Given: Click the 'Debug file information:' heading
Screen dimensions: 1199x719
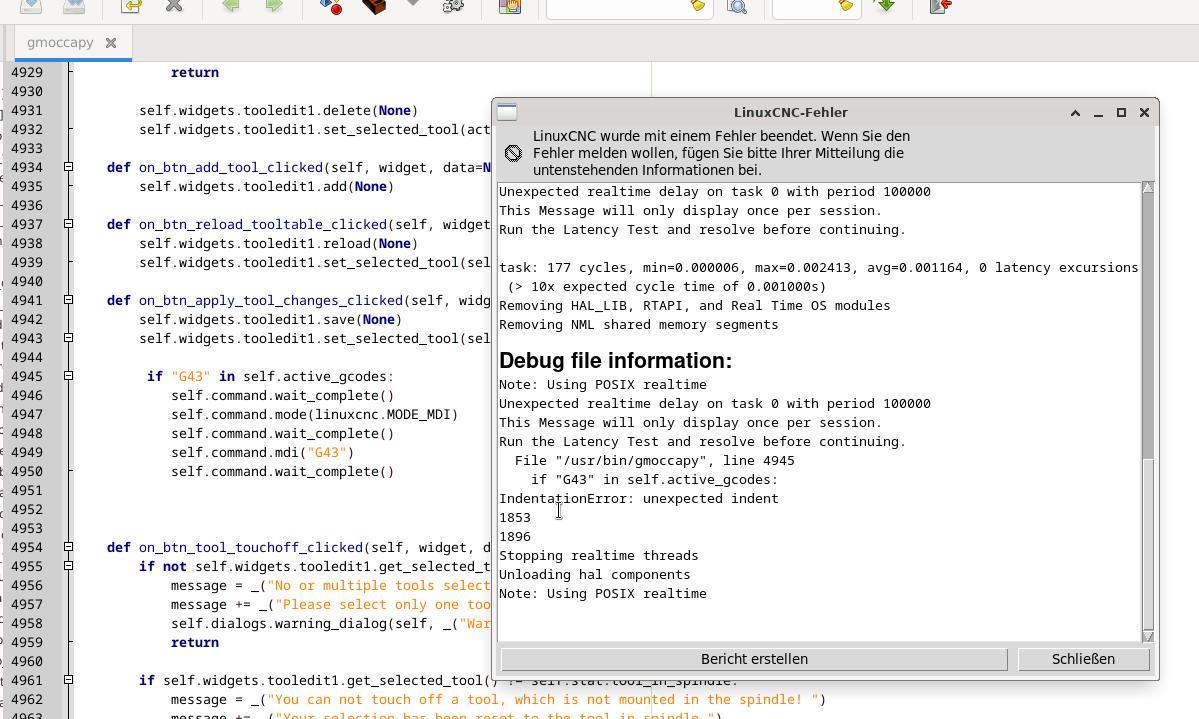Looking at the screenshot, I should pyautogui.click(x=616, y=361).
